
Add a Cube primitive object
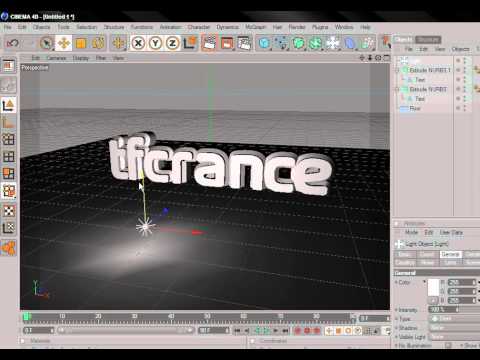(x=264, y=43)
